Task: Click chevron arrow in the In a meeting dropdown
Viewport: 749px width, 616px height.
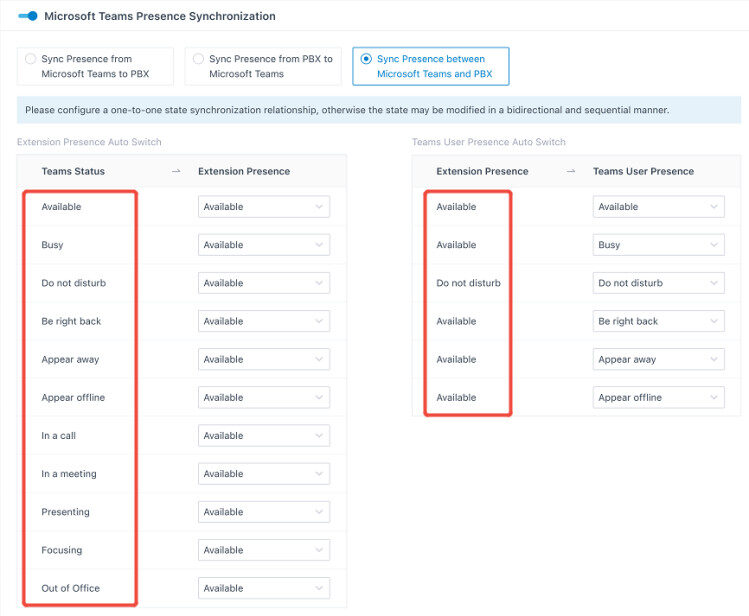Action: 319,474
